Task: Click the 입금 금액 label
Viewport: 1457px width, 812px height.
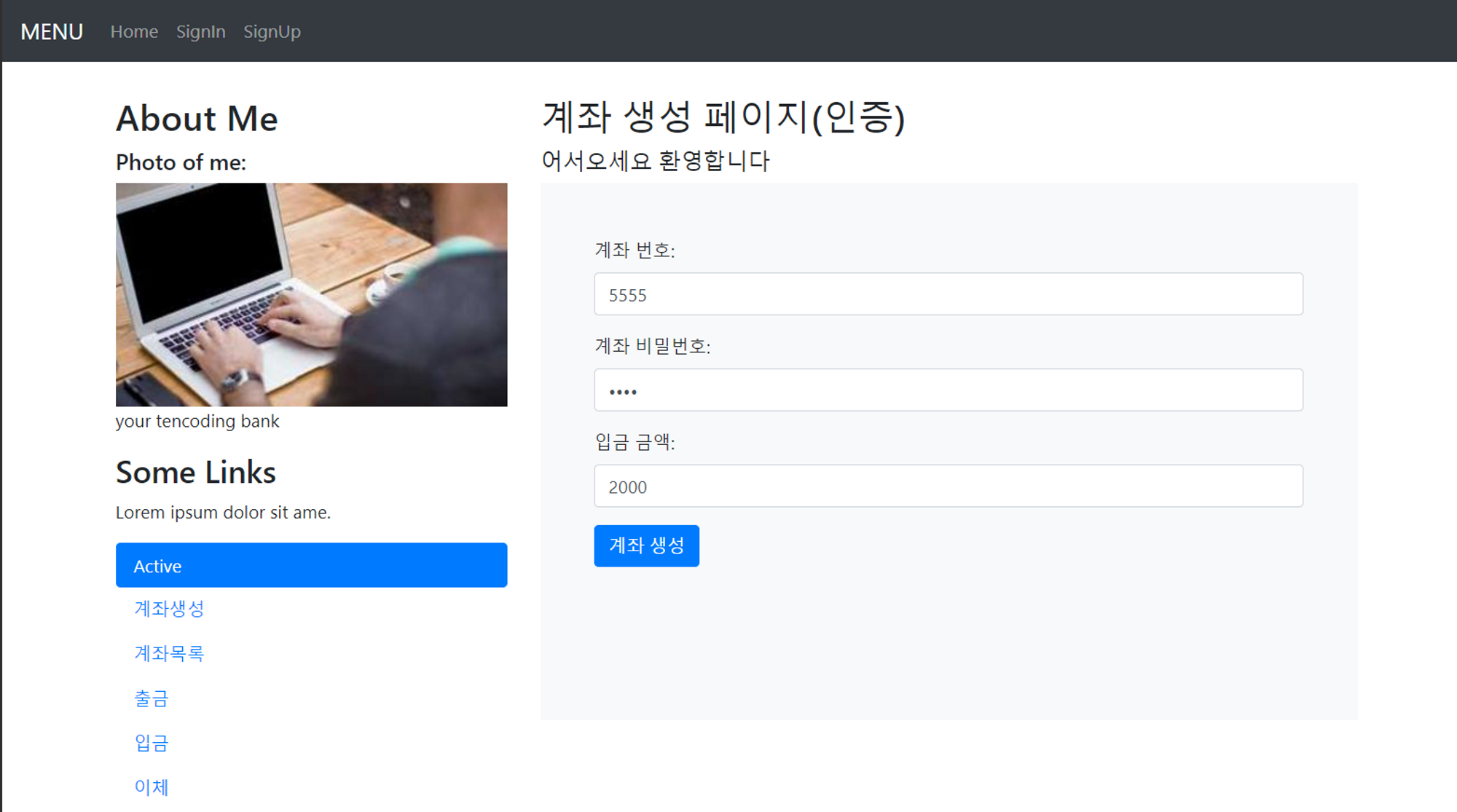Action: coord(635,442)
